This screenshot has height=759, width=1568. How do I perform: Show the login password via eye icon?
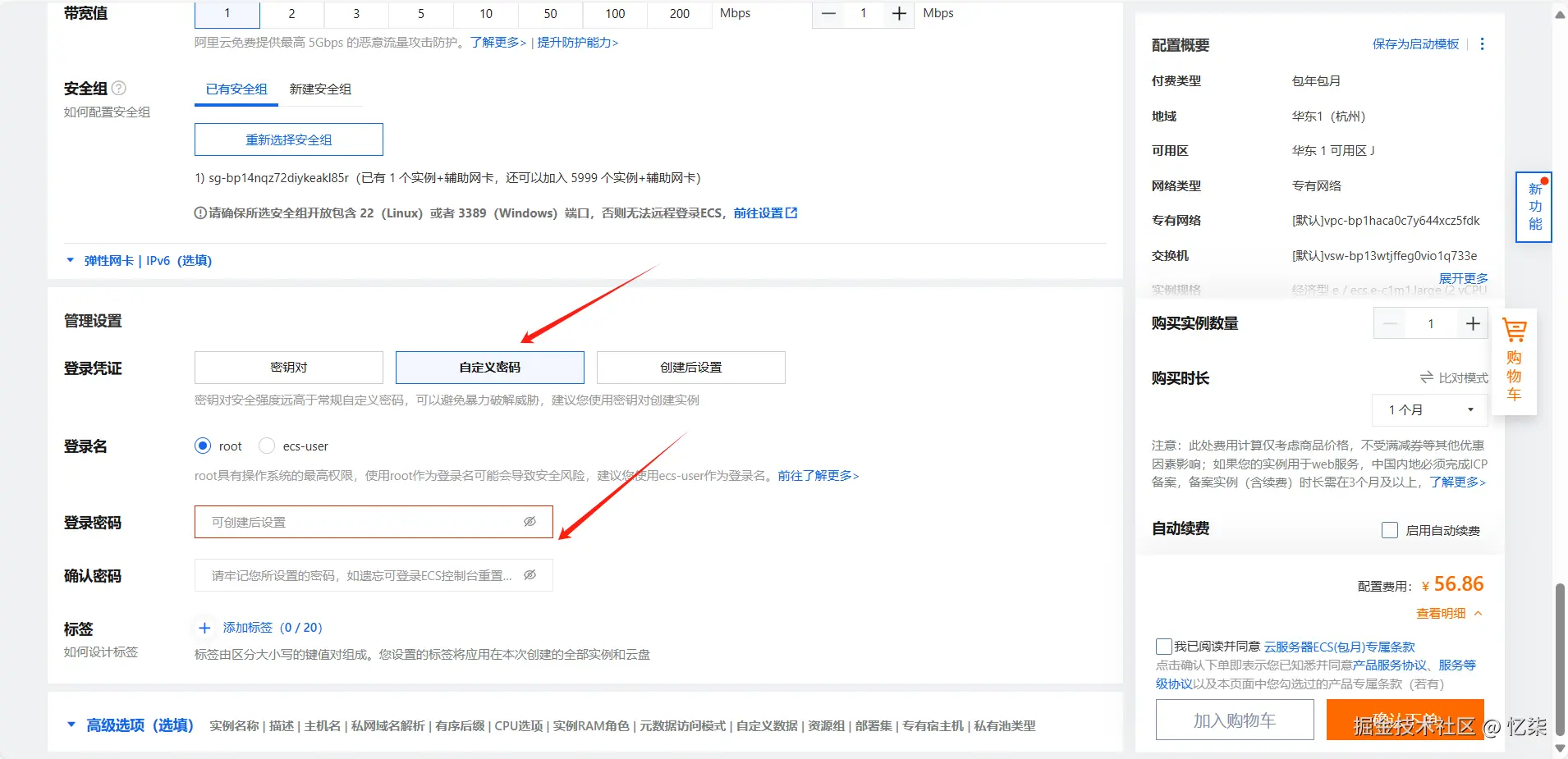click(530, 522)
